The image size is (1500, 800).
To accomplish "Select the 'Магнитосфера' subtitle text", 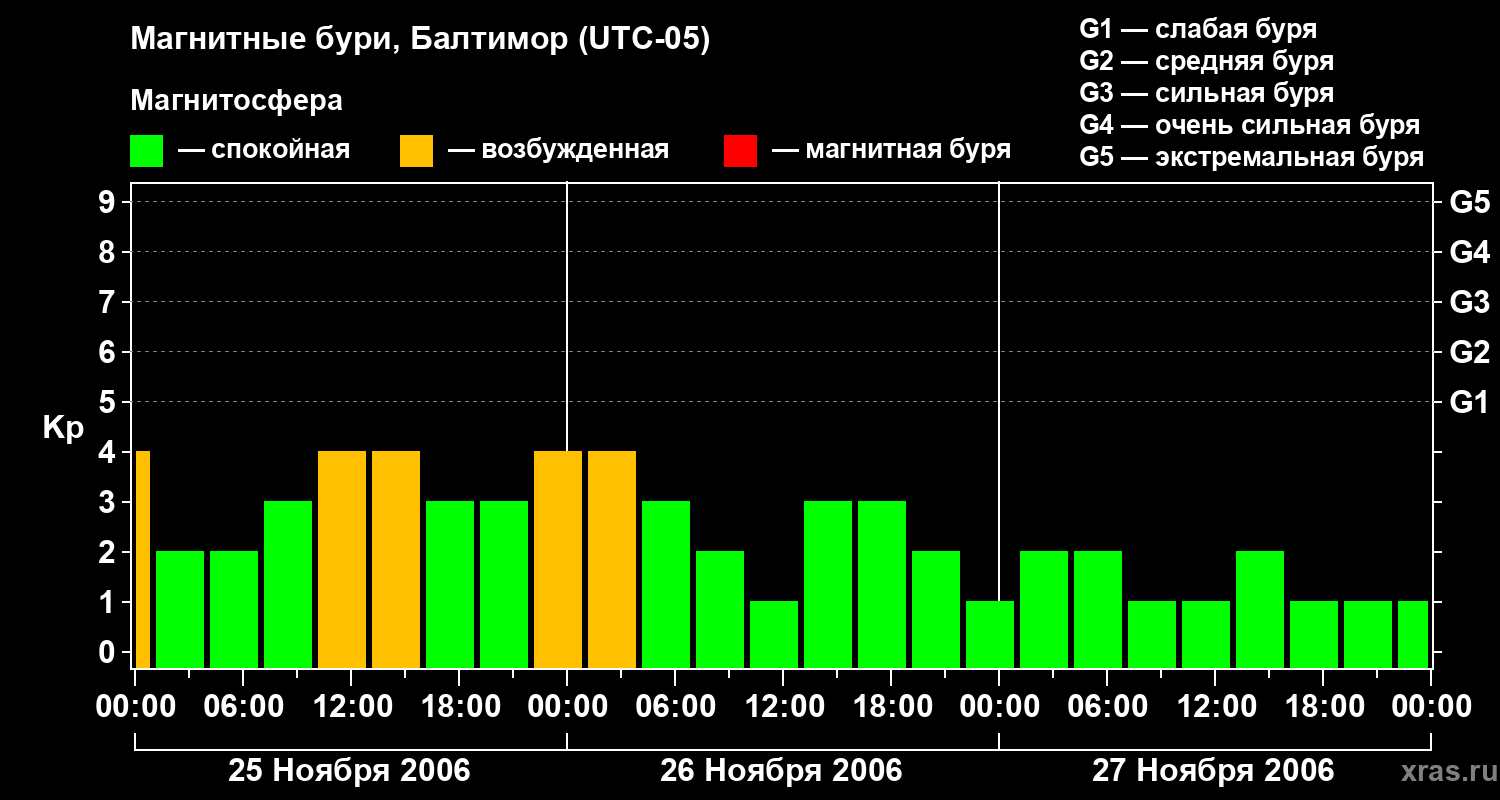I will coord(237,102).
